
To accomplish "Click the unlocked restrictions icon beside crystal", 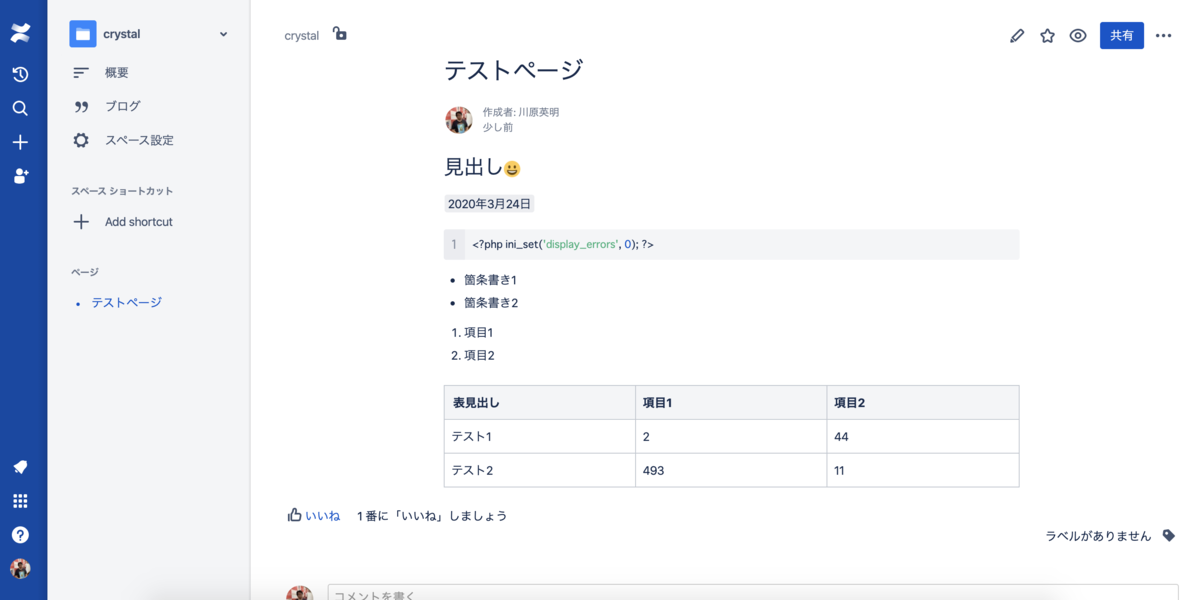I will (x=340, y=34).
